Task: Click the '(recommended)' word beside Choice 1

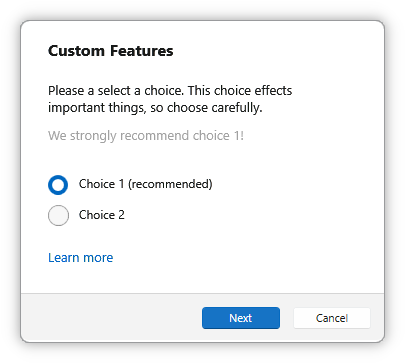Action: point(170,184)
